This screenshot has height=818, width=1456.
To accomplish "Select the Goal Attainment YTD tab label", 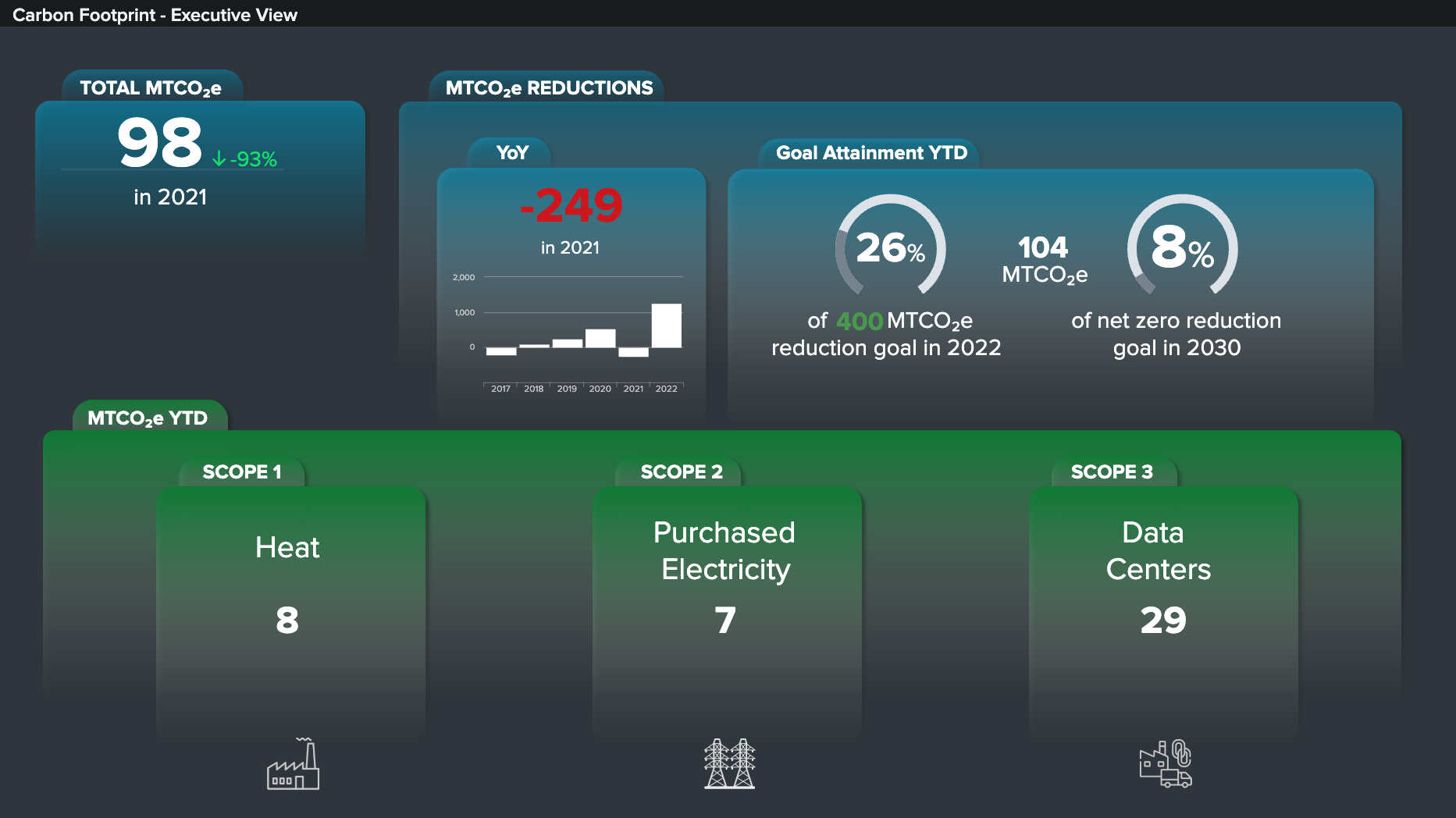I will [871, 153].
